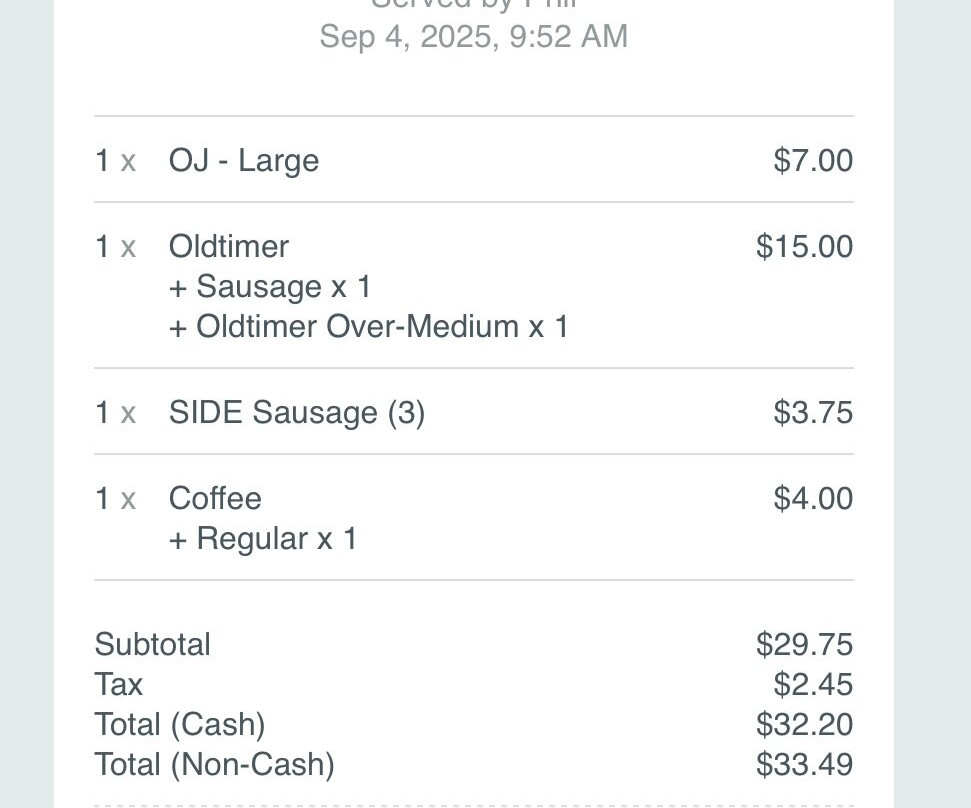The width and height of the screenshot is (971, 808).
Task: Select the Coffee item name
Action: (x=215, y=499)
